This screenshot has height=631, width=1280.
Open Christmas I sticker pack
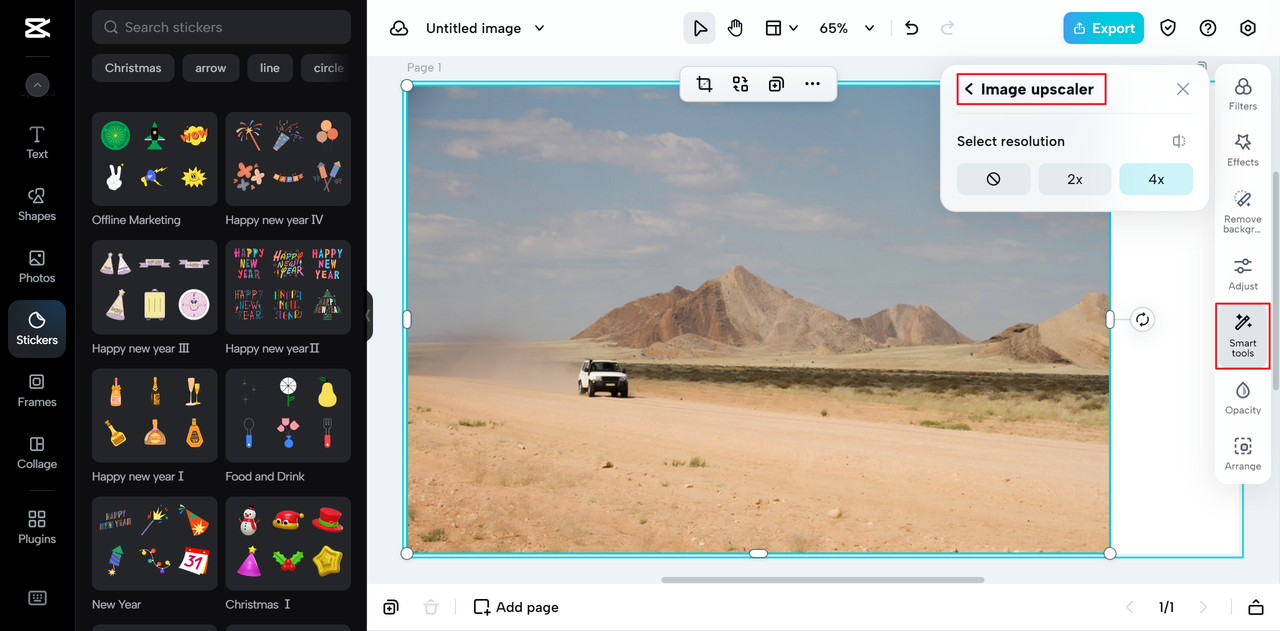(x=288, y=543)
